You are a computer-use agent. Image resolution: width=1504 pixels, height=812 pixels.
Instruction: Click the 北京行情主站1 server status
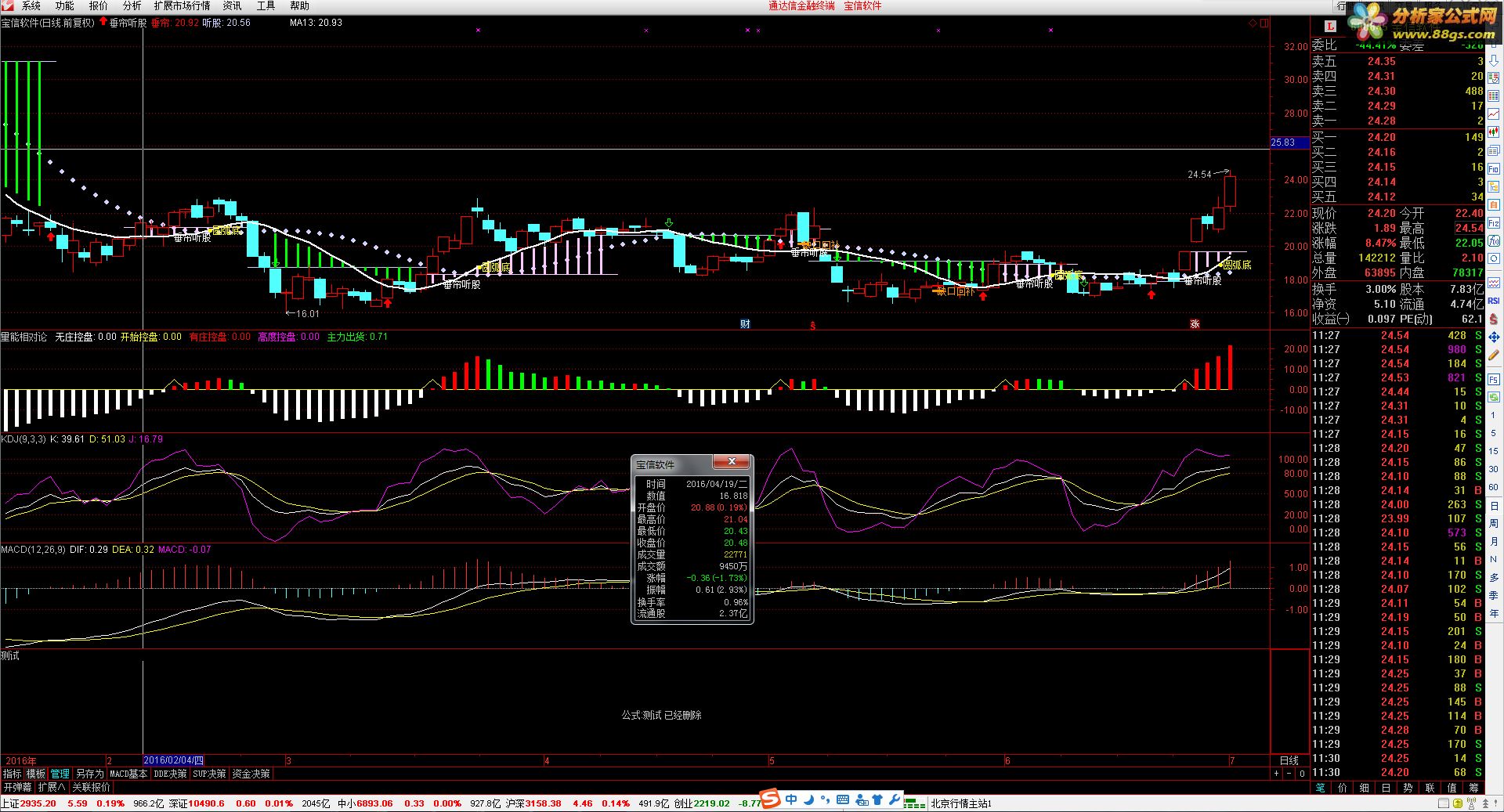click(961, 803)
